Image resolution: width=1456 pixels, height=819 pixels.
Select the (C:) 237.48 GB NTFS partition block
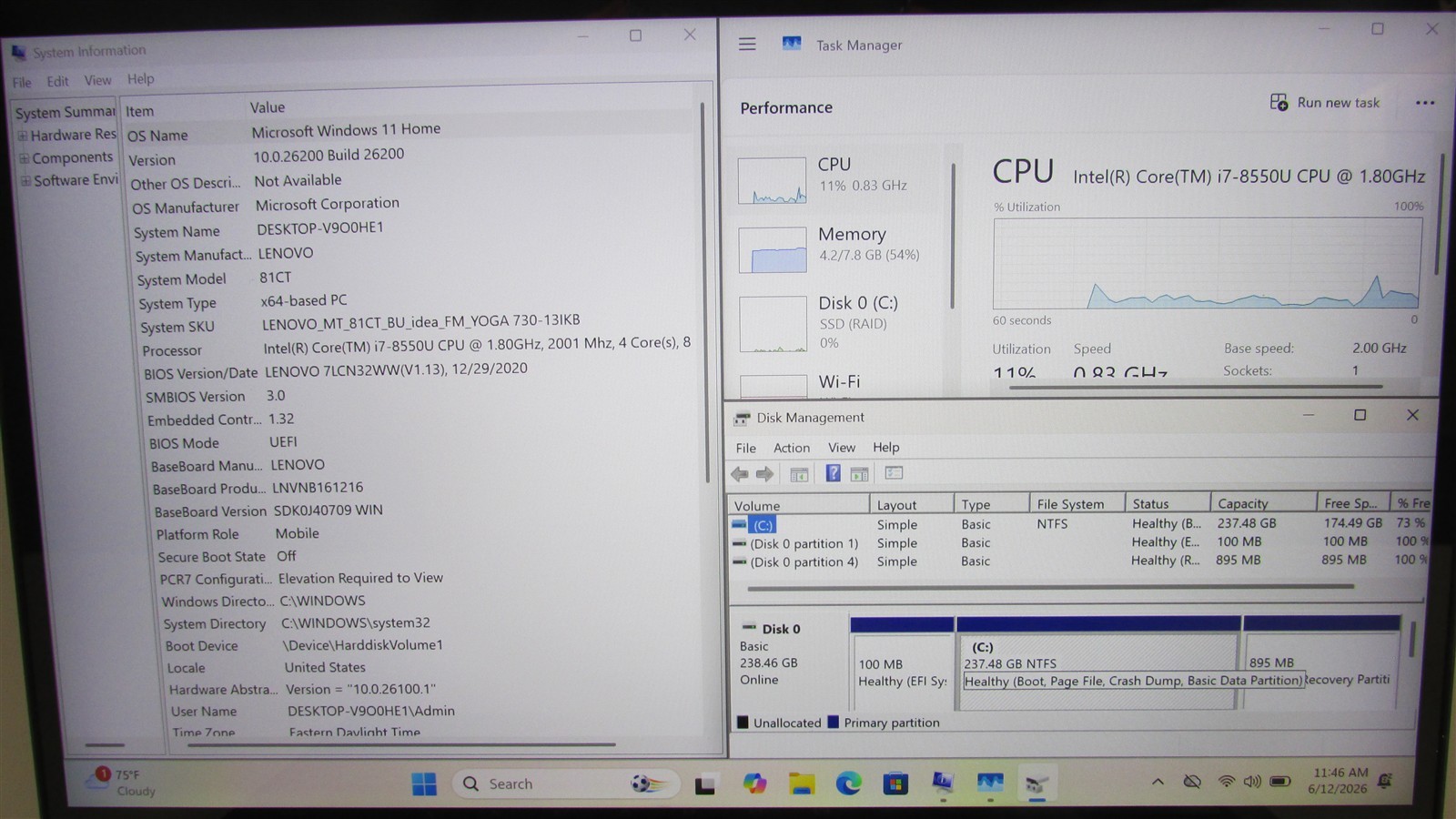[x=1098, y=663]
